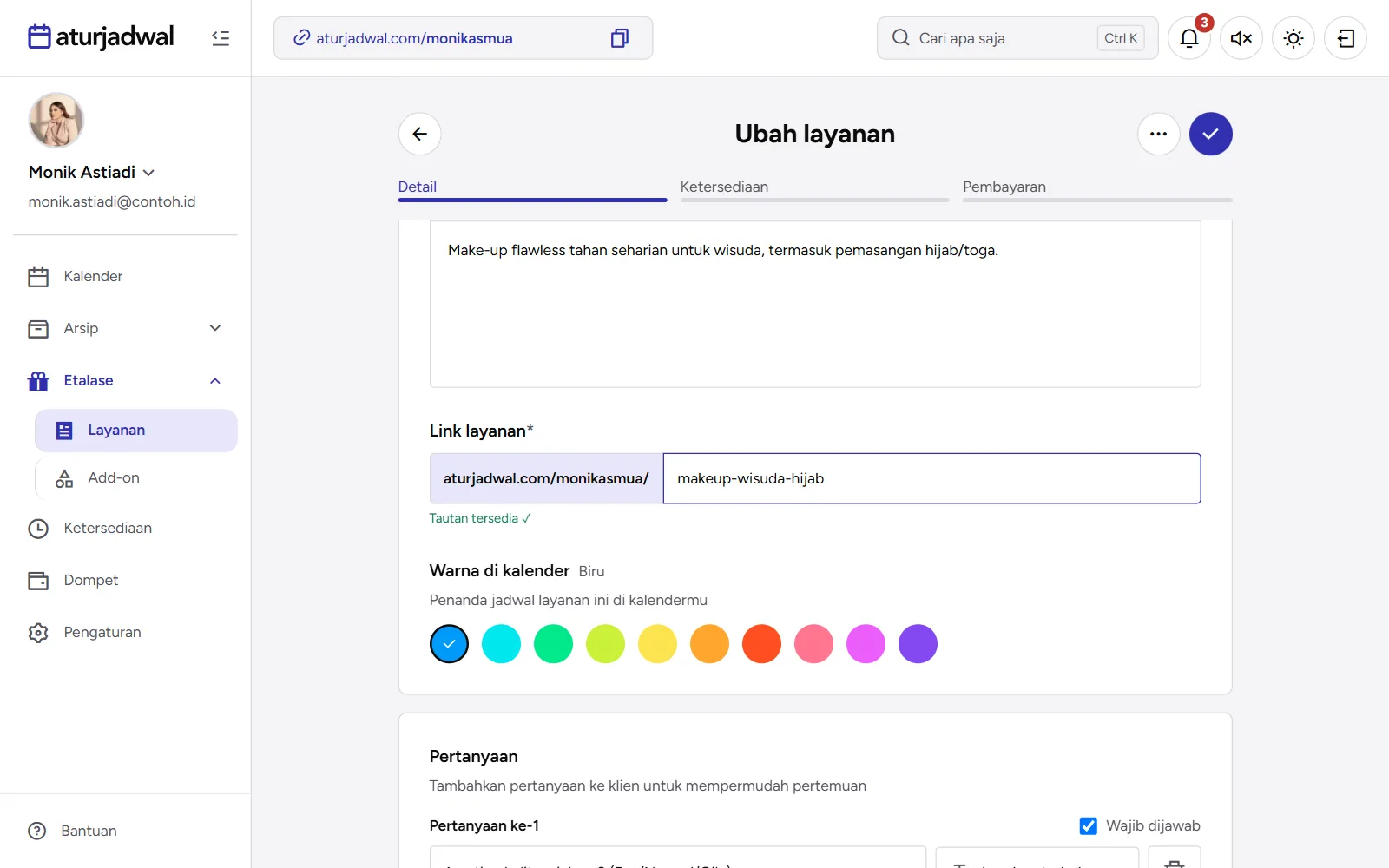Uncheck the Wajib dijawab checkbox
This screenshot has height=868, width=1389.
pos(1088,825)
